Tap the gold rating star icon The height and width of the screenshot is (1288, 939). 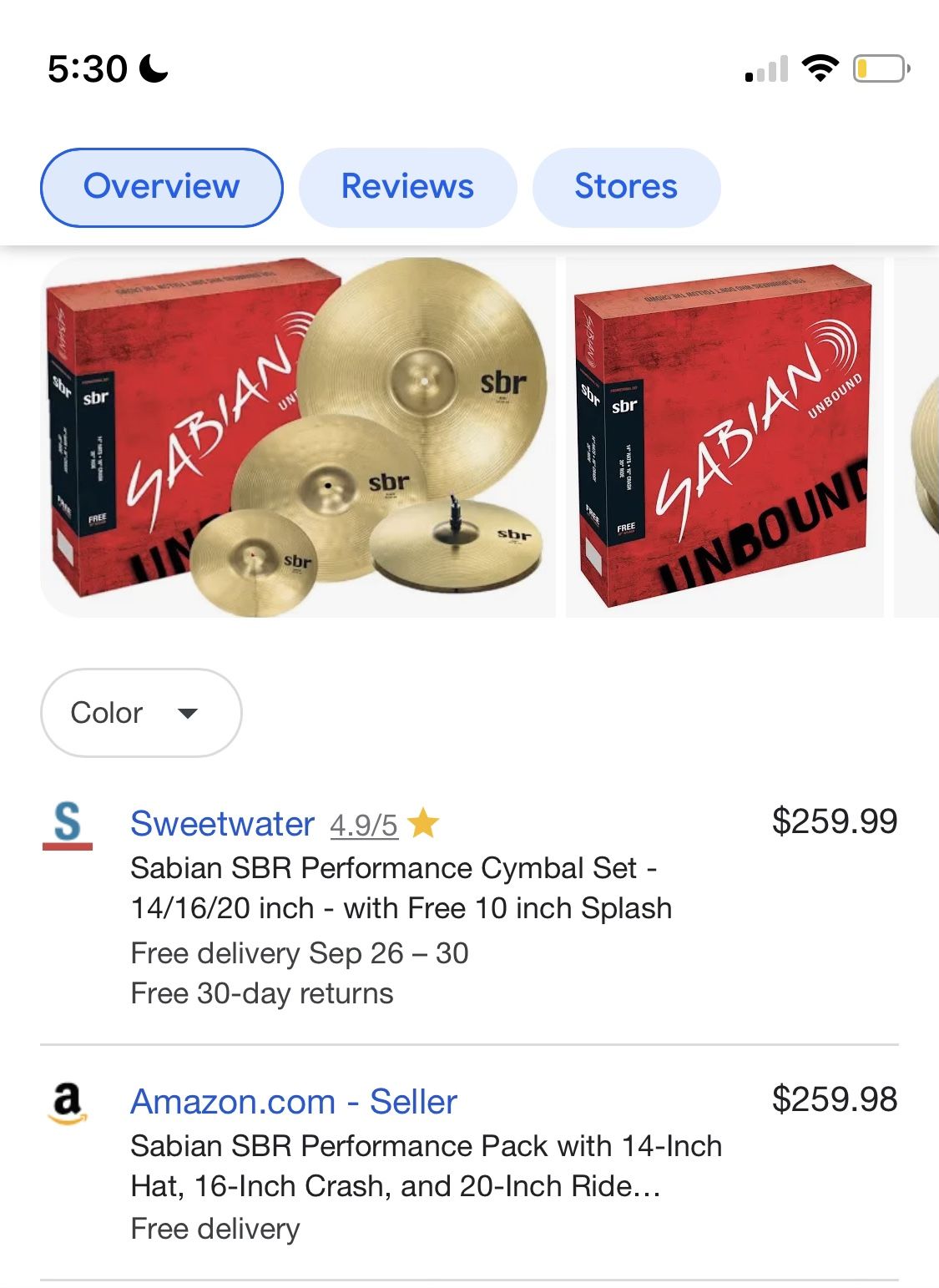point(424,823)
